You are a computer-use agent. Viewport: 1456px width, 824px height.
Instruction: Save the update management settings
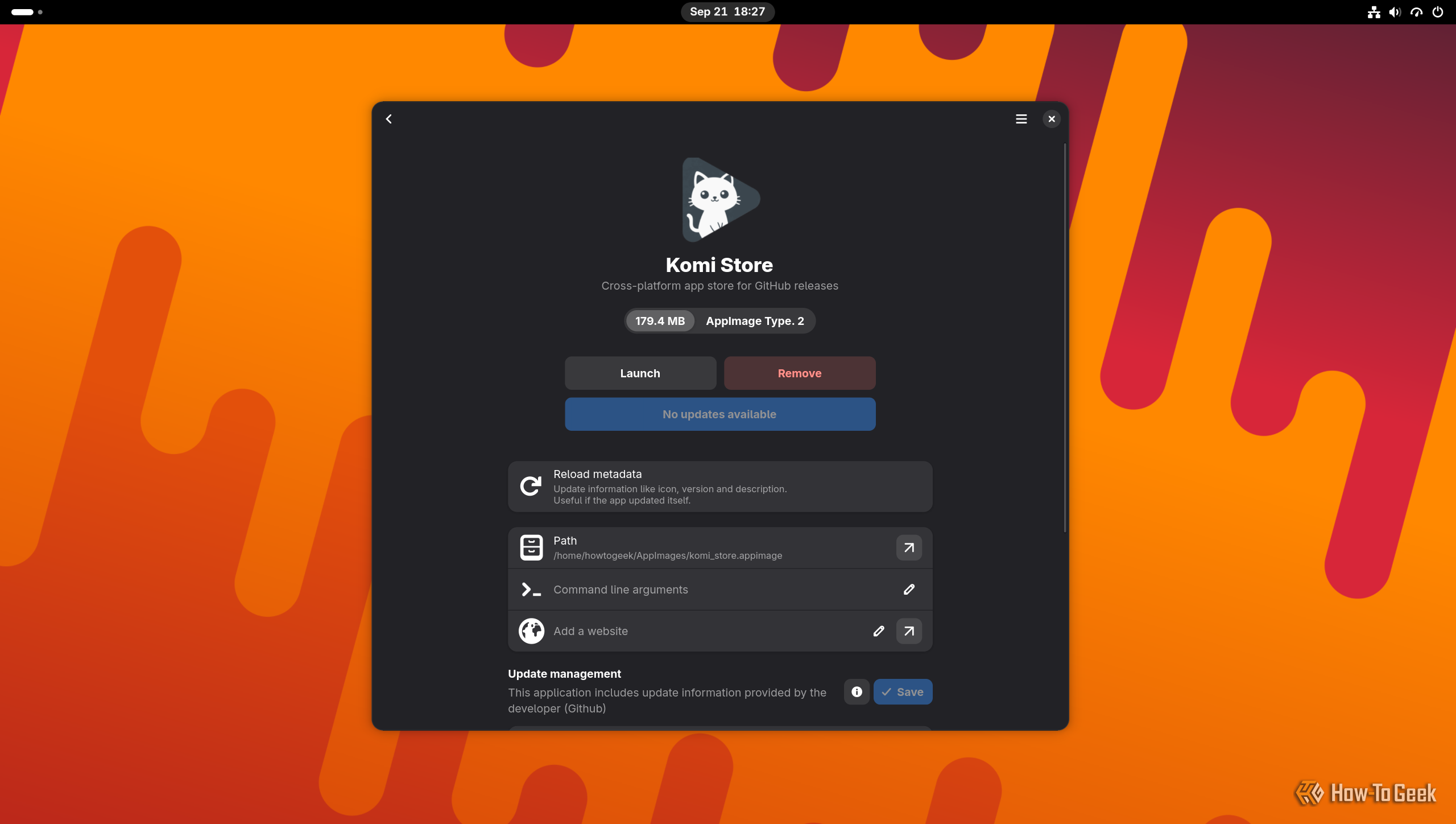point(903,691)
